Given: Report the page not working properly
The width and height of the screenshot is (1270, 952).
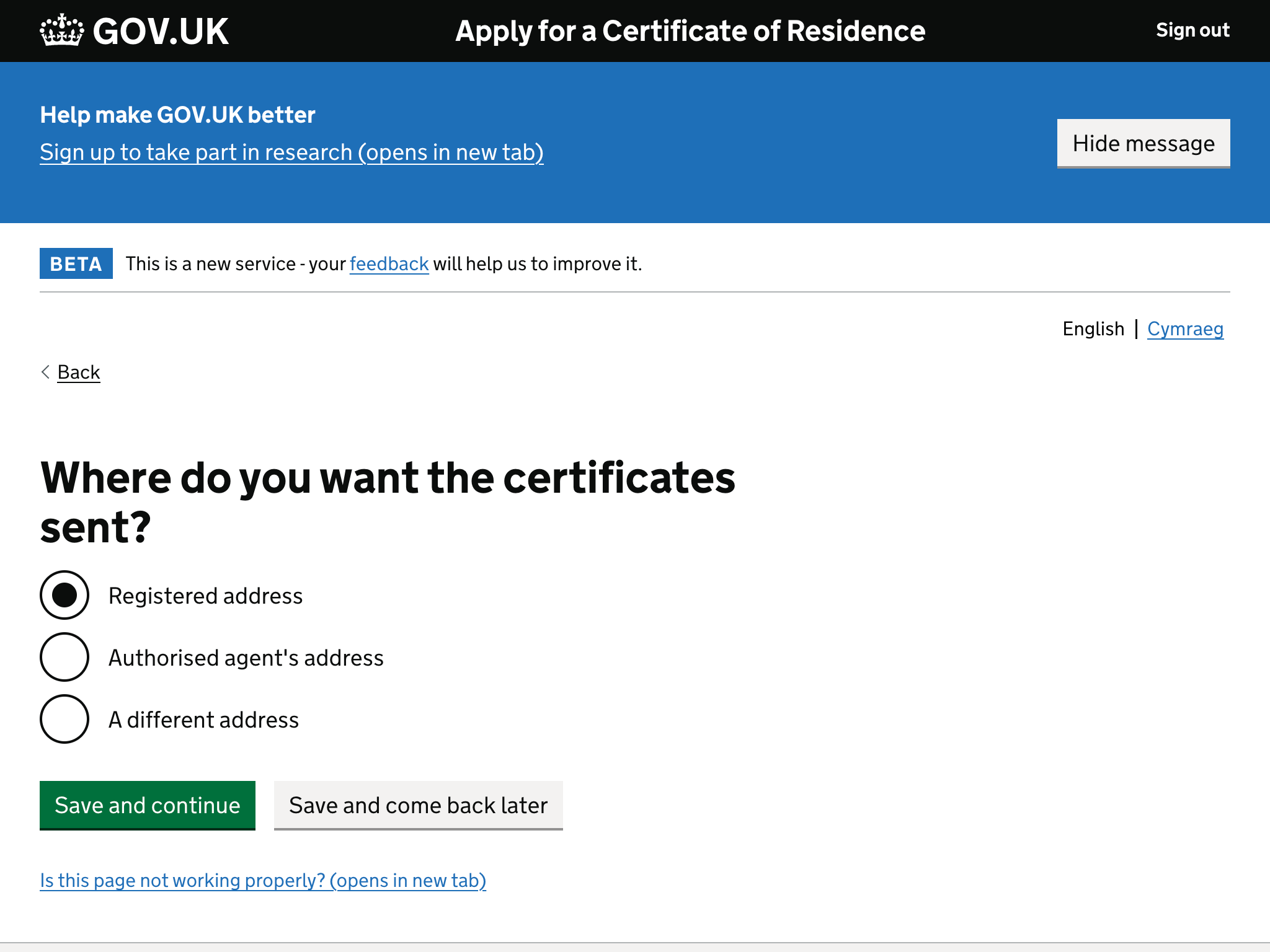Looking at the screenshot, I should 263,879.
